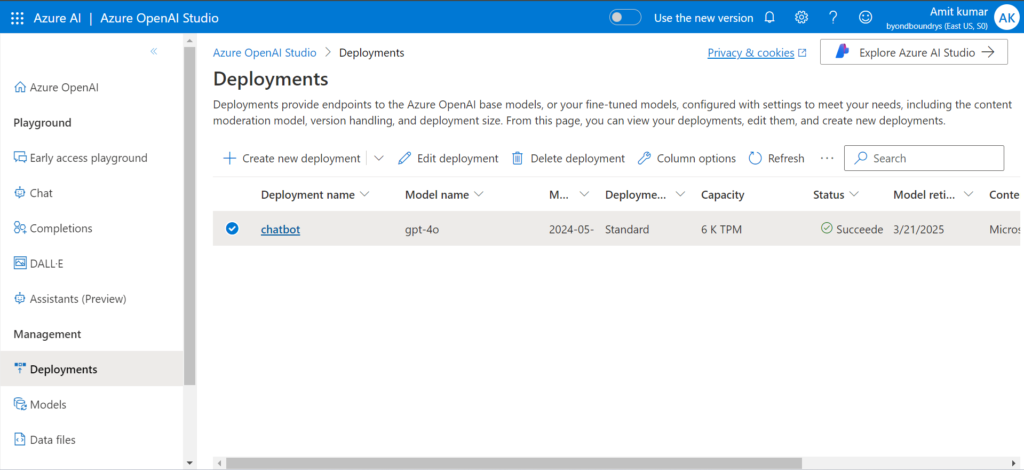Select Deployments in the sidebar
The height and width of the screenshot is (470, 1024).
pyautogui.click(x=91, y=369)
